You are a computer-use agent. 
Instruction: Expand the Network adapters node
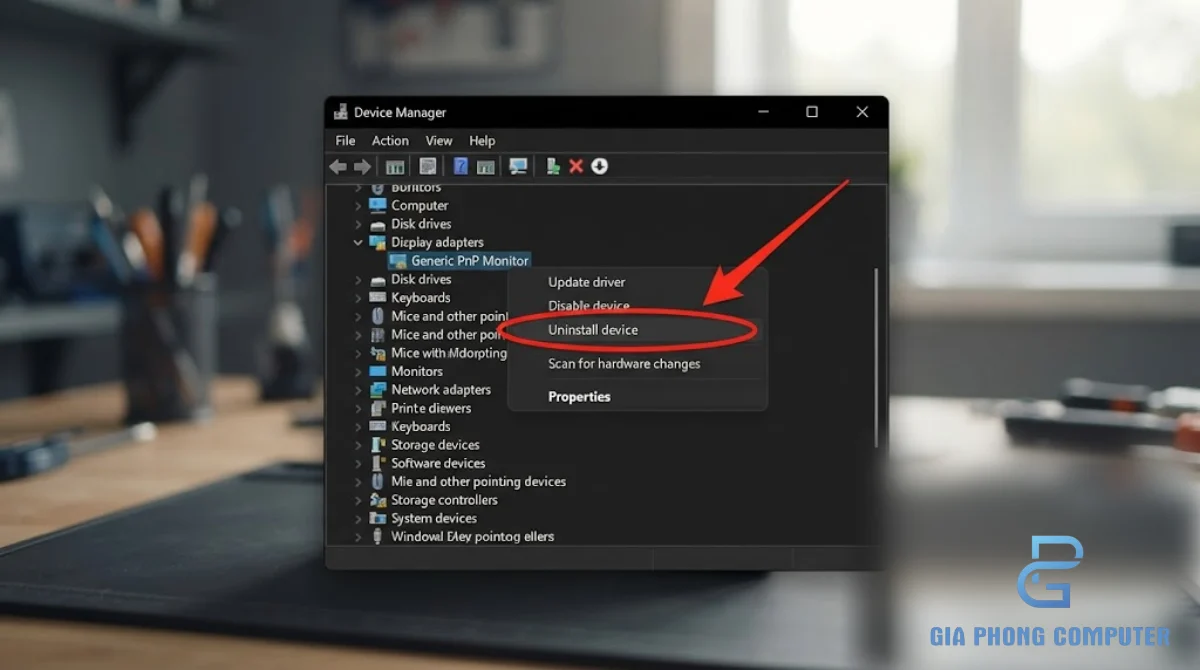tap(359, 390)
